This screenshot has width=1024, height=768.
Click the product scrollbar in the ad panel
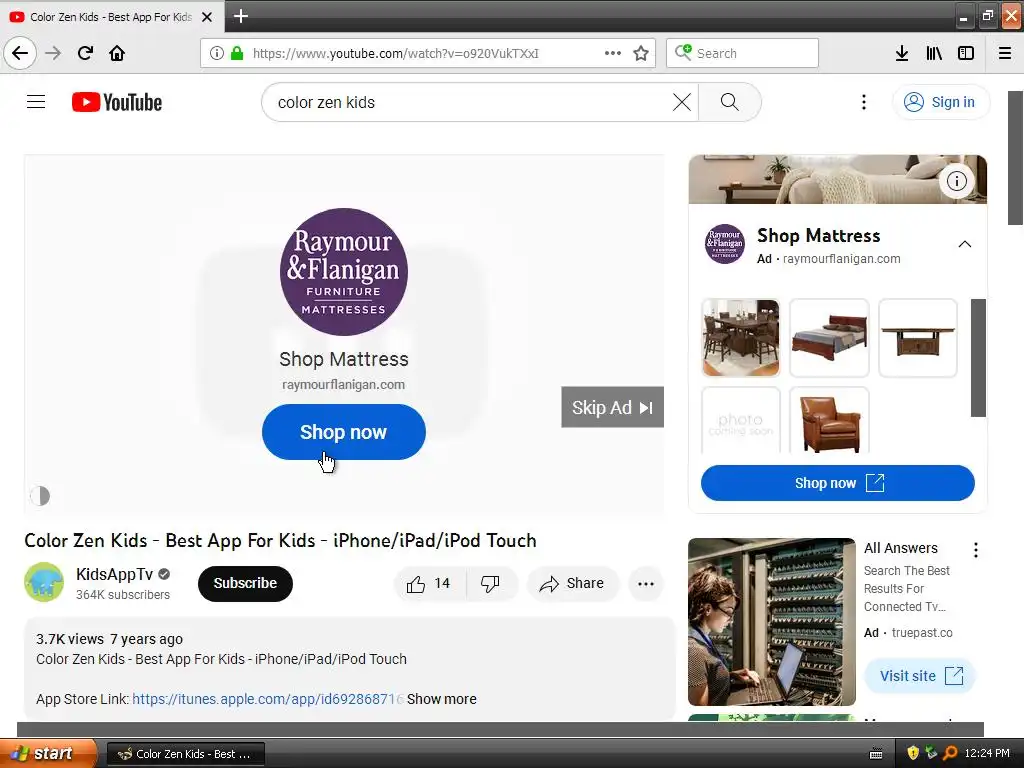[x=978, y=357]
